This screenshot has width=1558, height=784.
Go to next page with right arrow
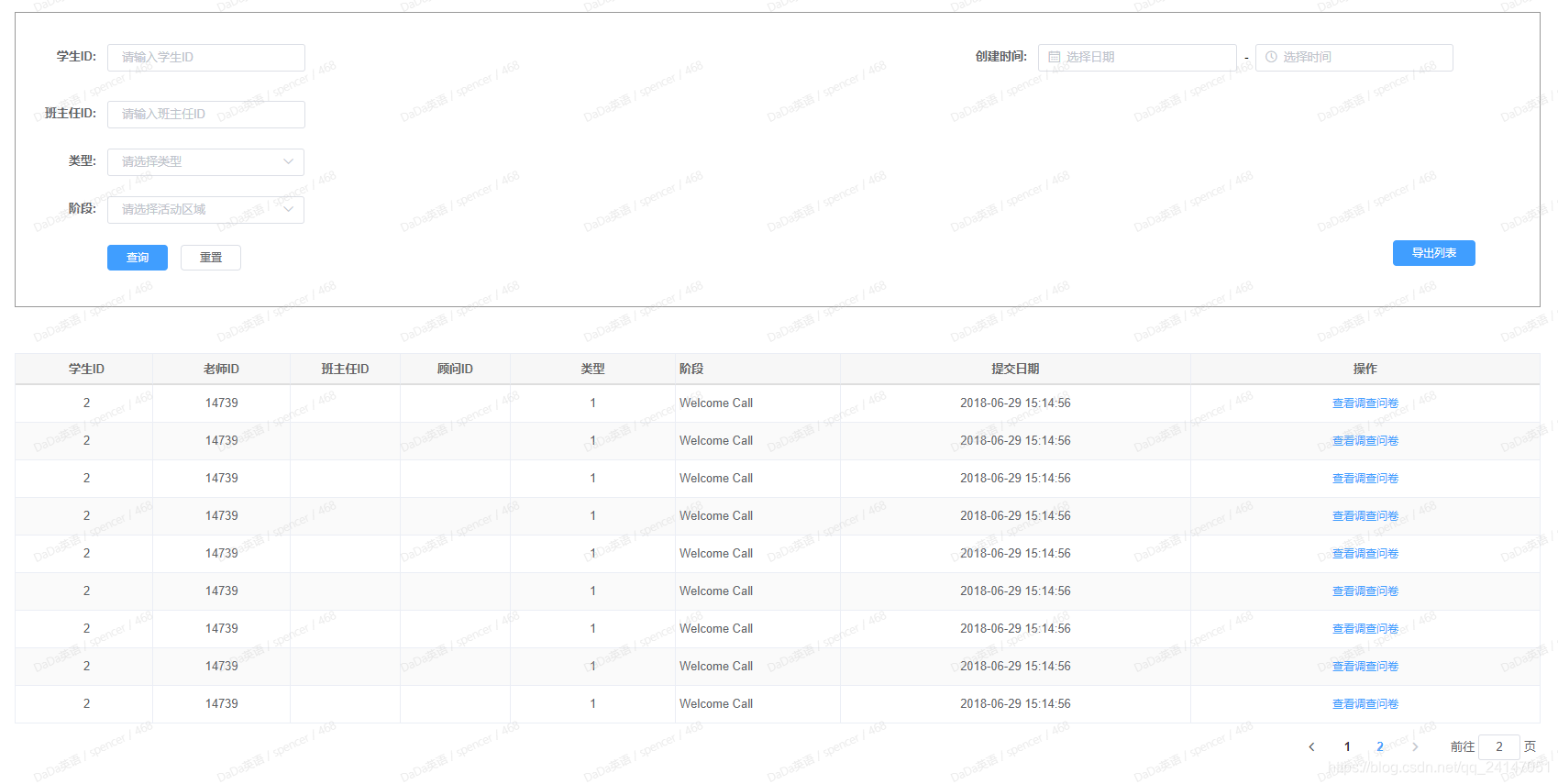tap(1415, 746)
